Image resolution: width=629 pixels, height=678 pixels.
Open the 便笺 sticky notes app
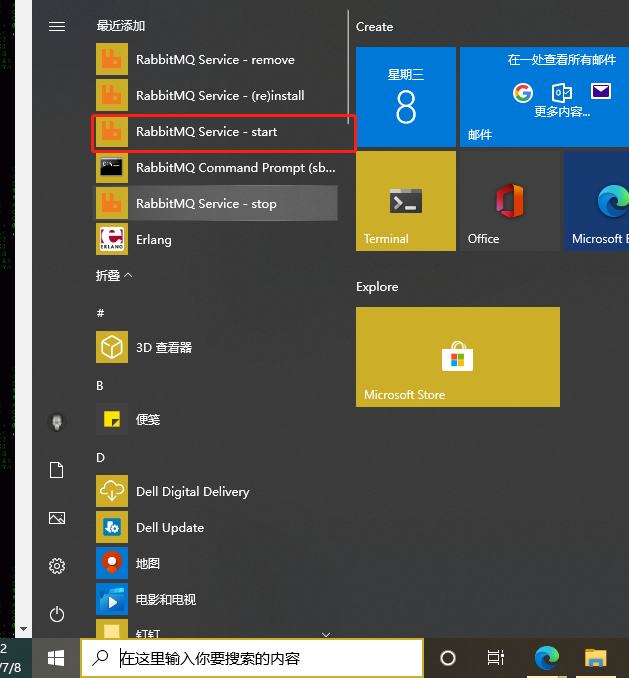[x=216, y=419]
